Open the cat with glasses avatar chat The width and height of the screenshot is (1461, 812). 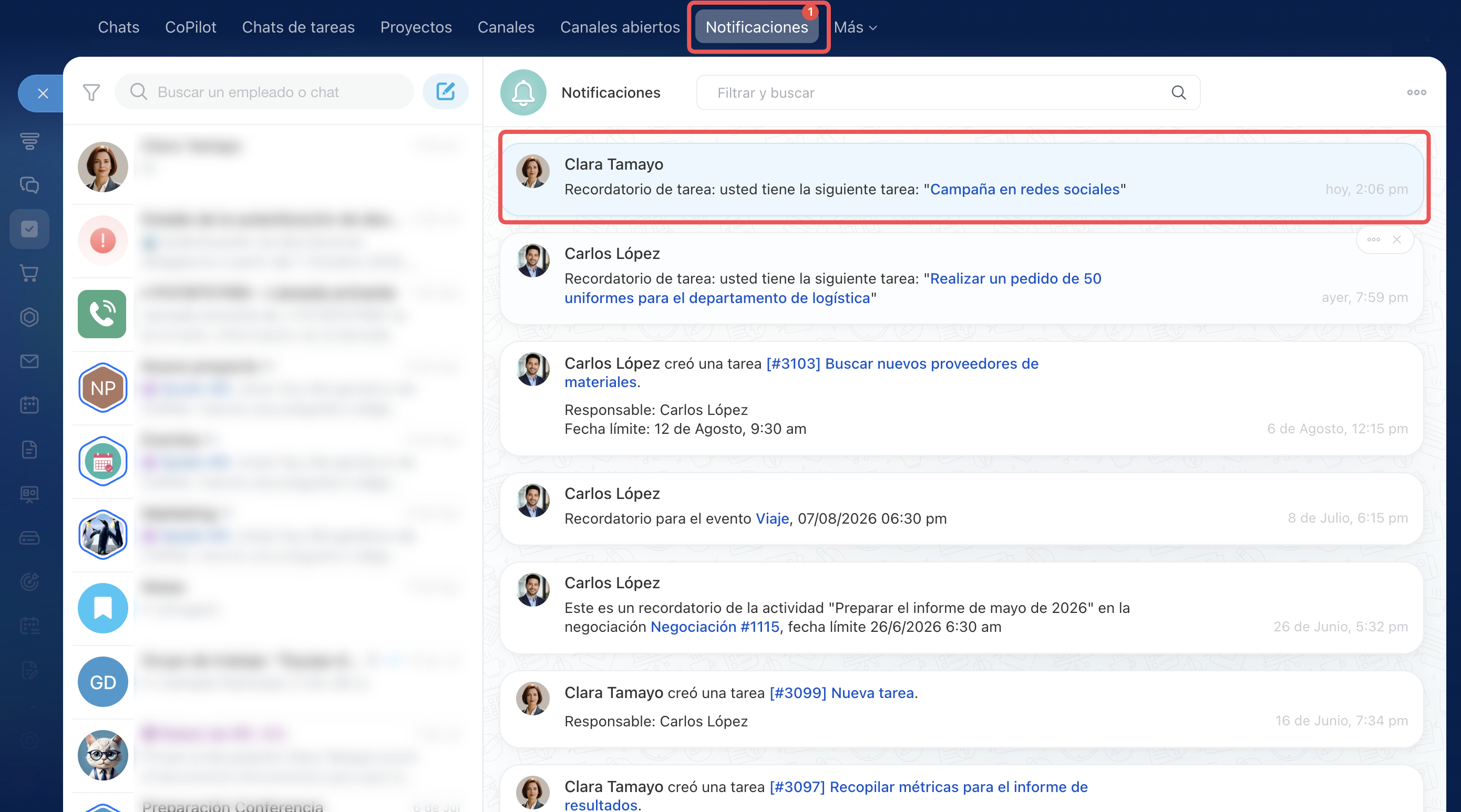(102, 755)
